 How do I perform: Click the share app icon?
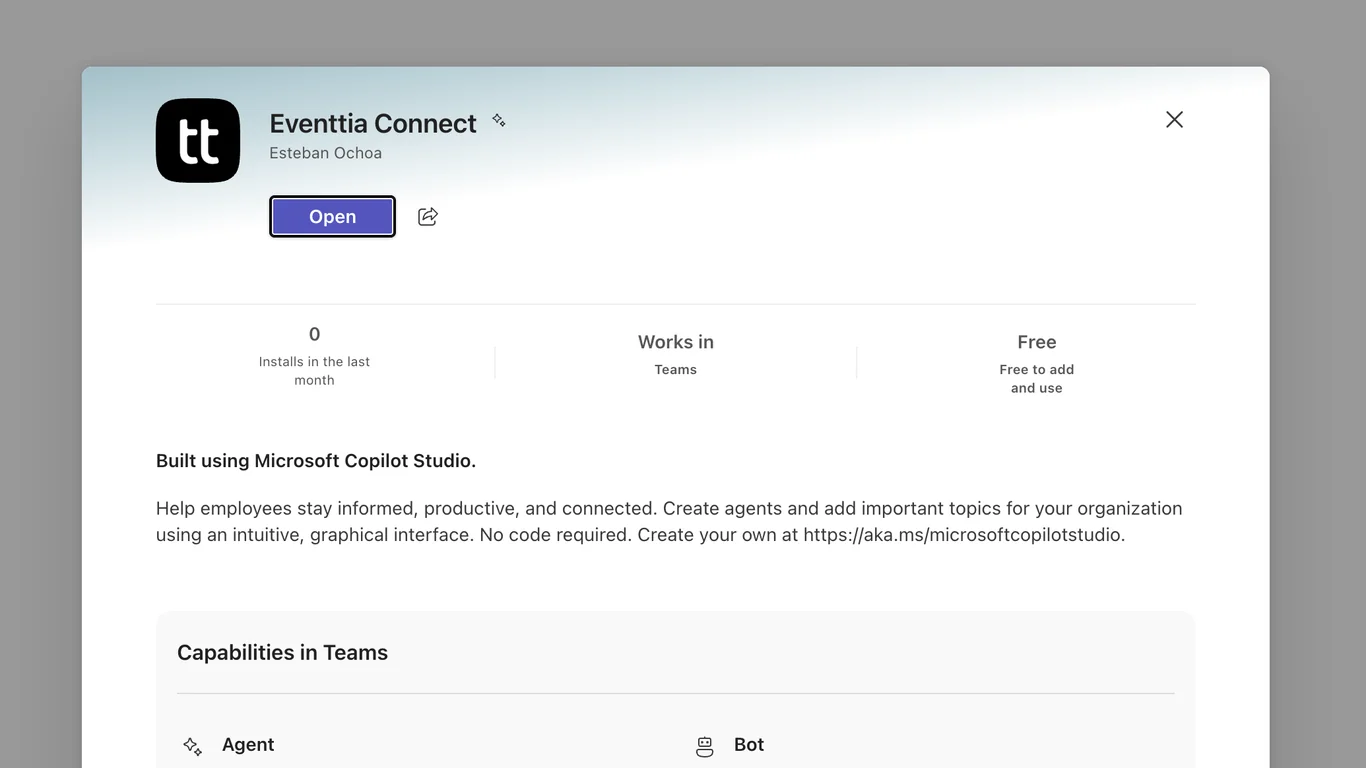[428, 217]
